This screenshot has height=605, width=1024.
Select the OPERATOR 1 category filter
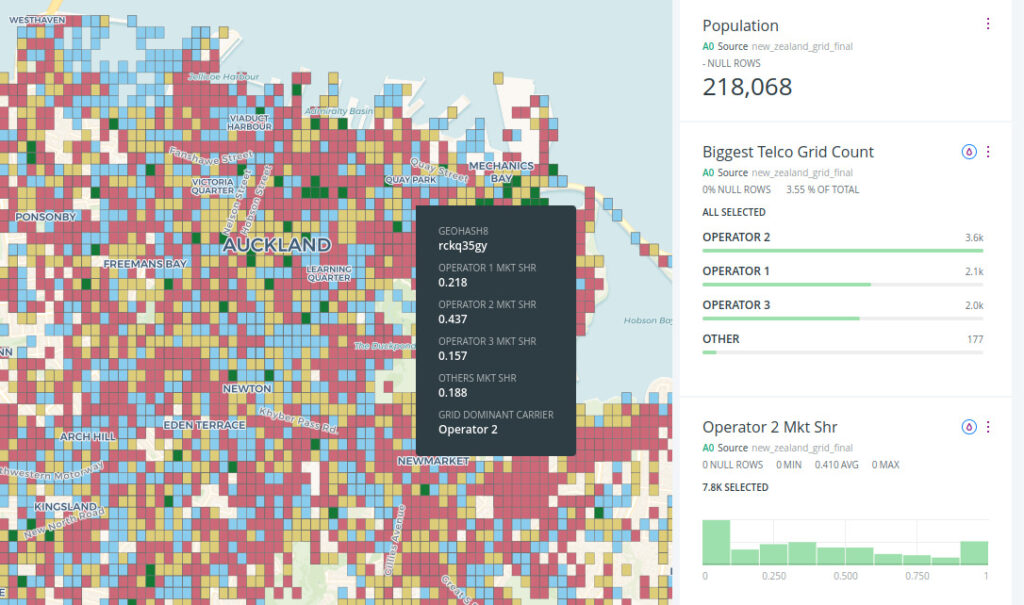[737, 271]
